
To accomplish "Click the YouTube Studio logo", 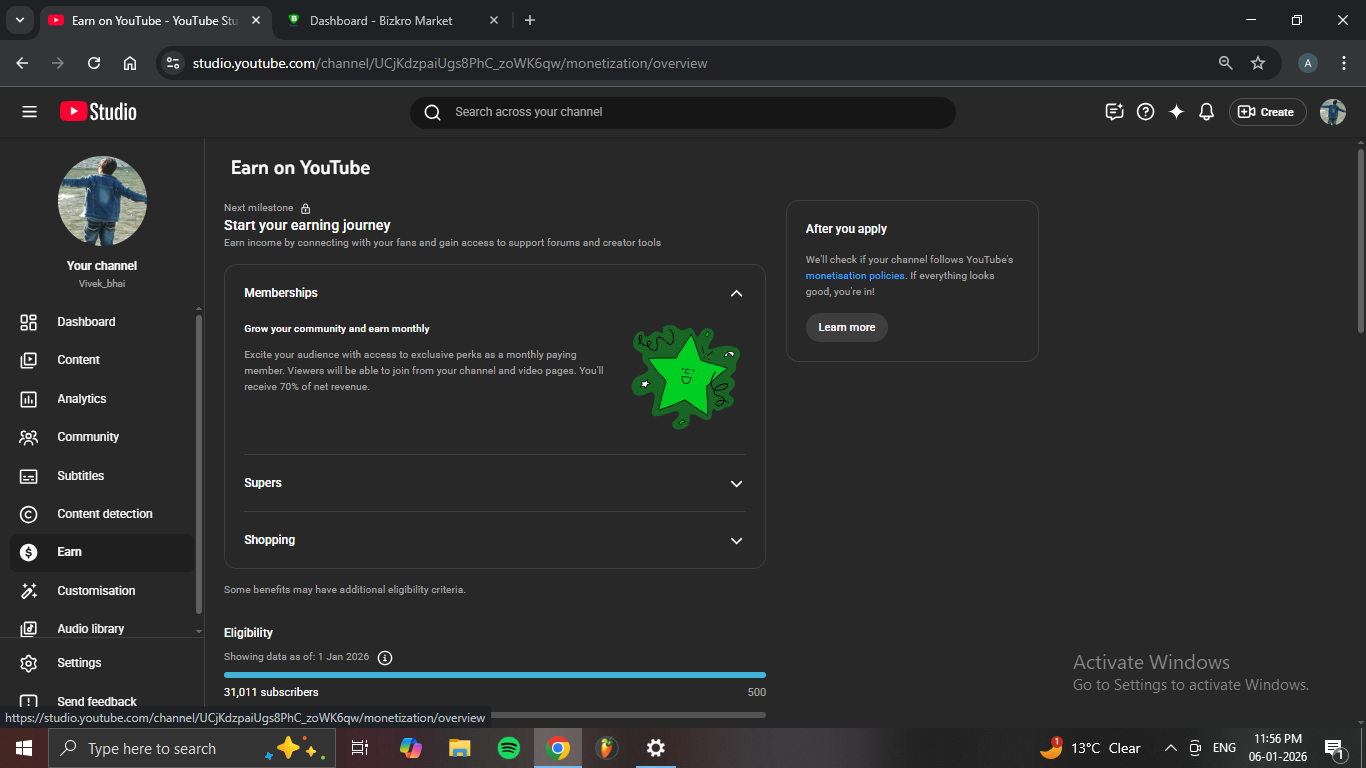I will (98, 112).
